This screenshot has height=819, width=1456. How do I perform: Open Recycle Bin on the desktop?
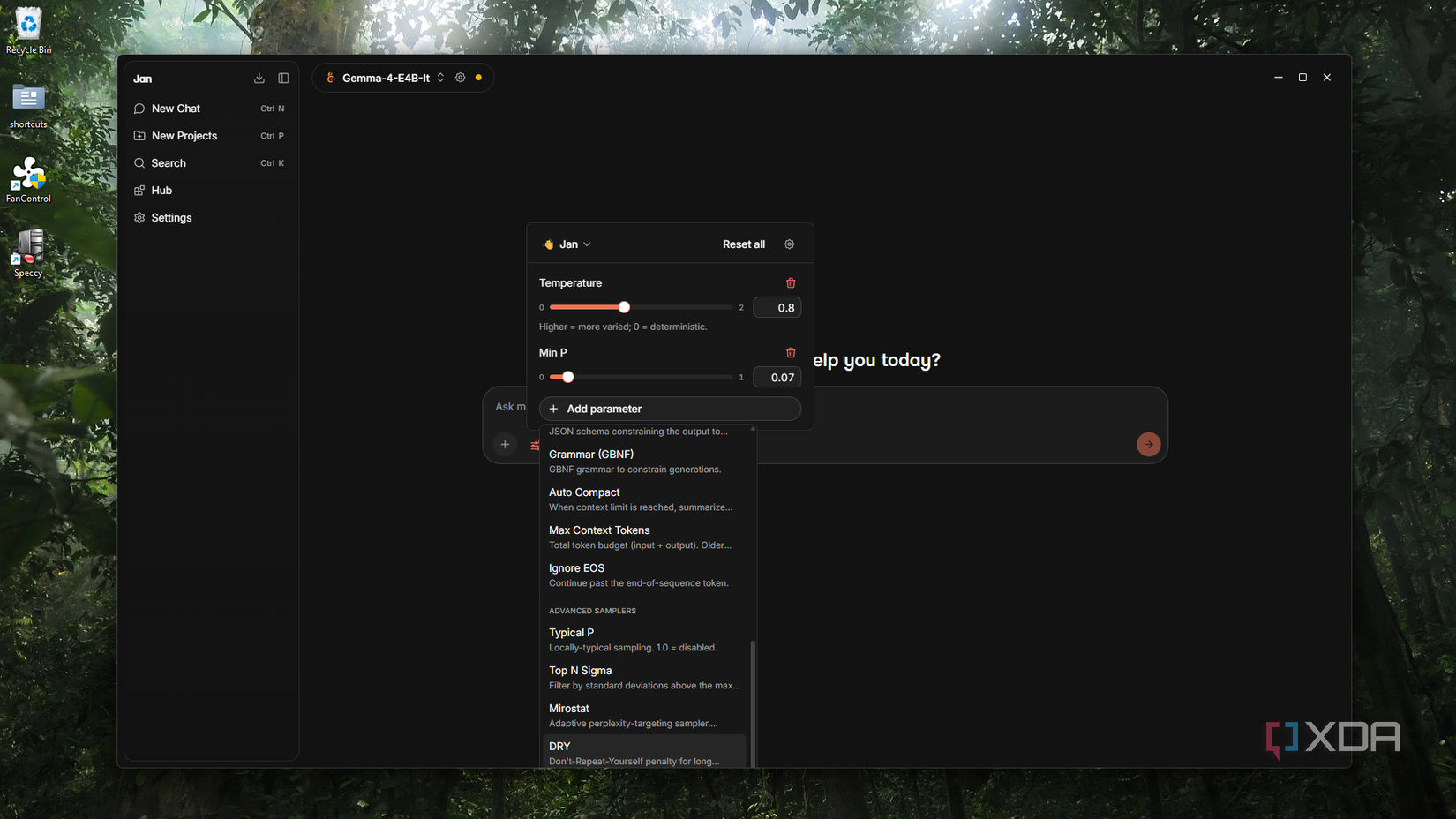28,32
